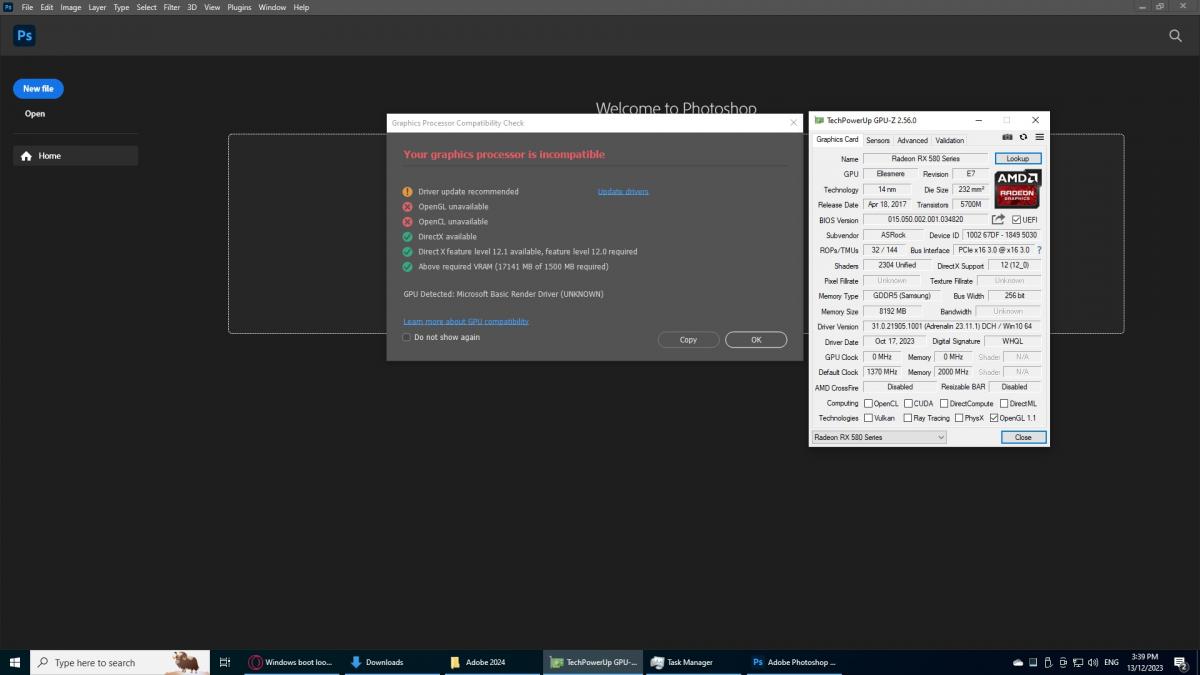Click the taskbar clock showing 3:39 PM

click(x=1145, y=662)
